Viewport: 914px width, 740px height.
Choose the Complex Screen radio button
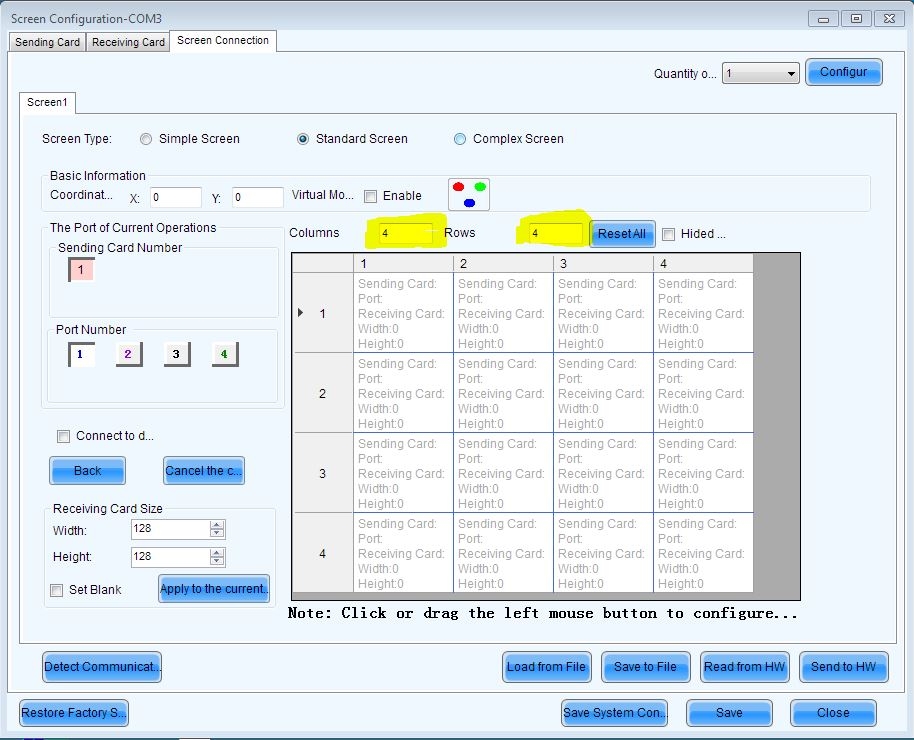coord(460,139)
